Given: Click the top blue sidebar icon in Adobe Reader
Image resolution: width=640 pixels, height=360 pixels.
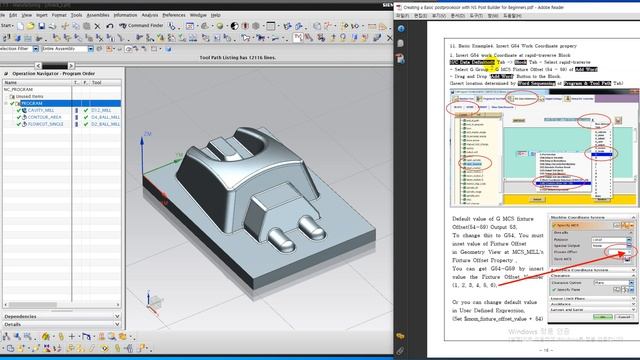Looking at the screenshot, I should click(401, 29).
